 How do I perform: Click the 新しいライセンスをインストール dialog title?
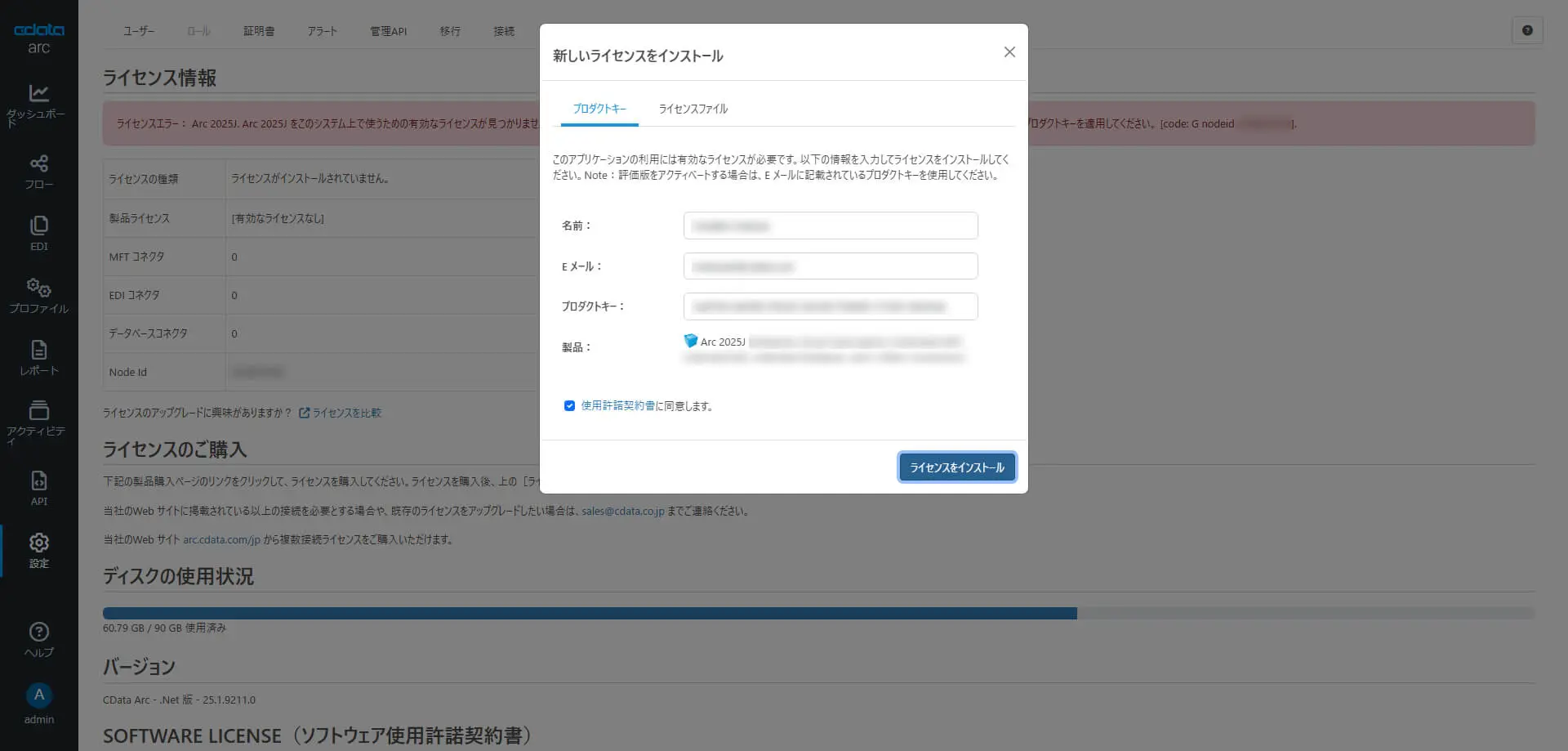tap(638, 56)
